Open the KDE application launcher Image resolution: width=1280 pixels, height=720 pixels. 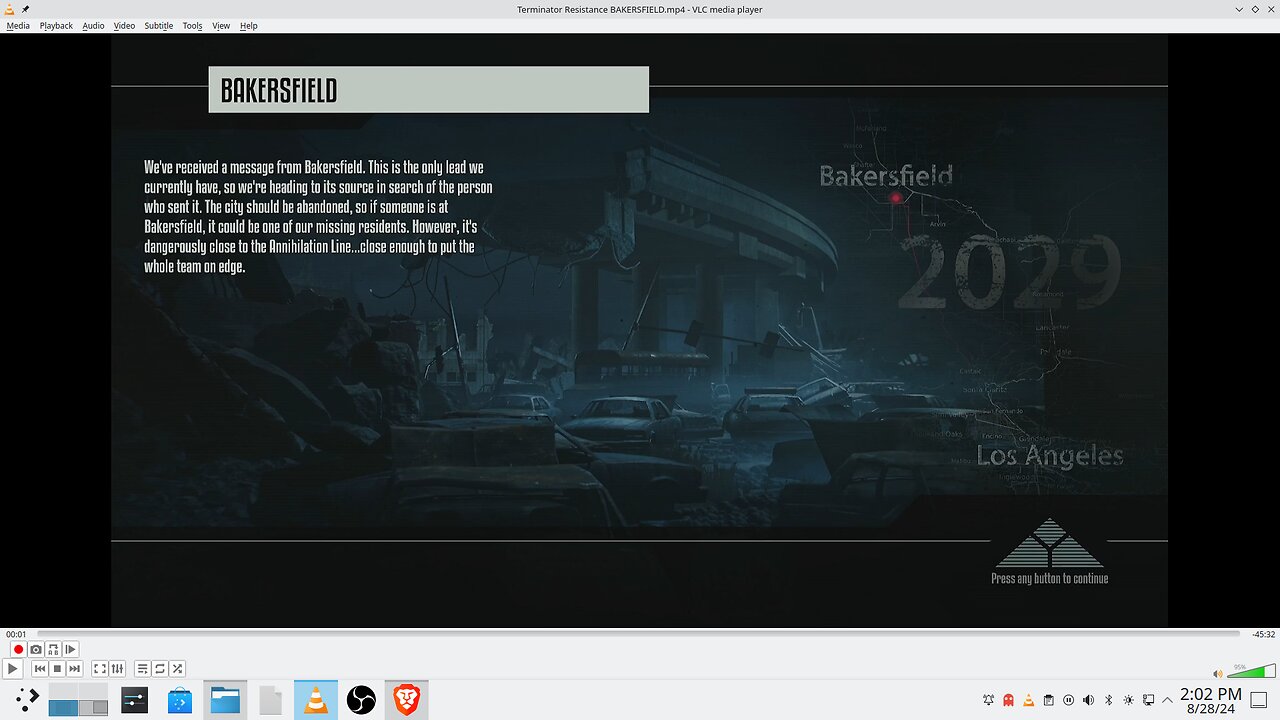point(27,699)
